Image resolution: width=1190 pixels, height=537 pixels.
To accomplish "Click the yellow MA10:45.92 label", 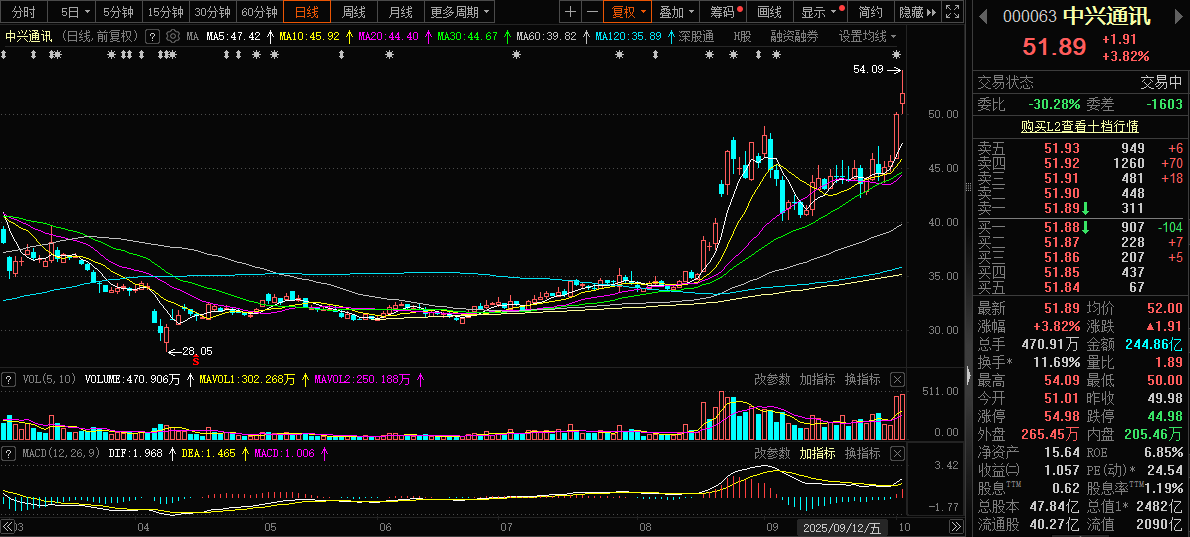I will [310, 36].
